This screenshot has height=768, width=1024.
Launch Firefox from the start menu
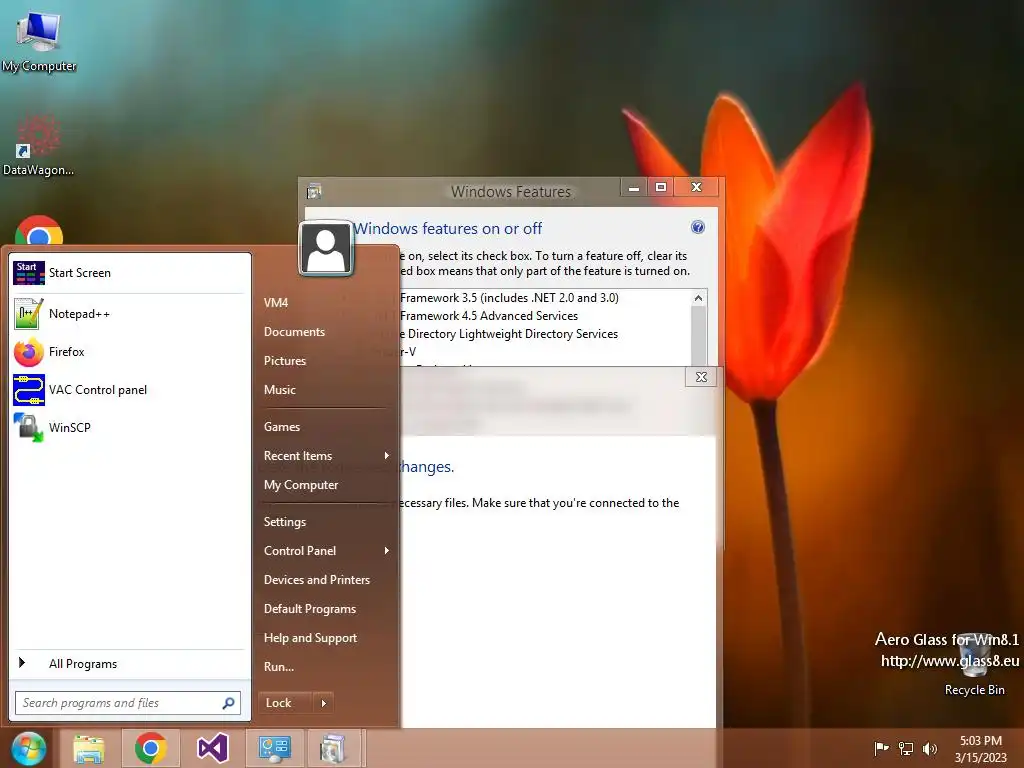click(x=129, y=352)
